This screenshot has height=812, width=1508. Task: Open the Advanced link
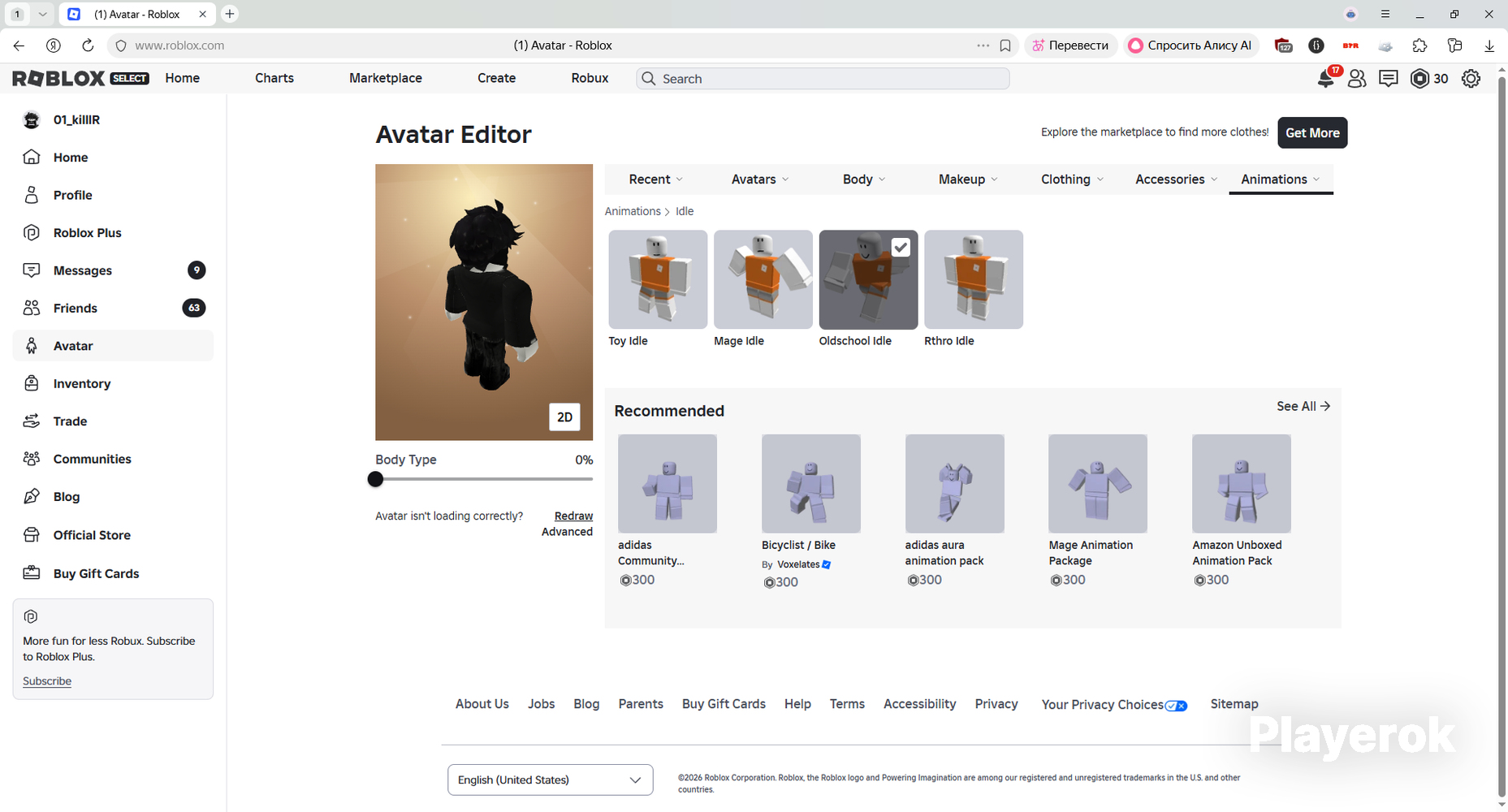tap(567, 532)
